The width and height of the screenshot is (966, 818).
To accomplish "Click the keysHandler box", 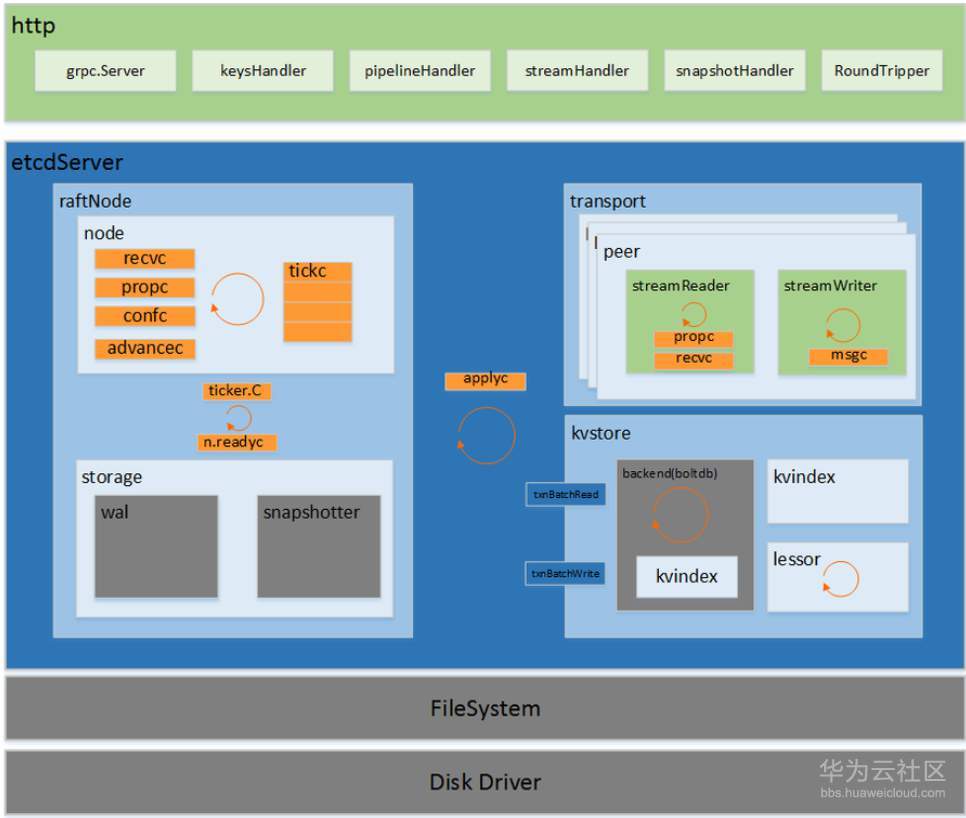I will pos(263,71).
